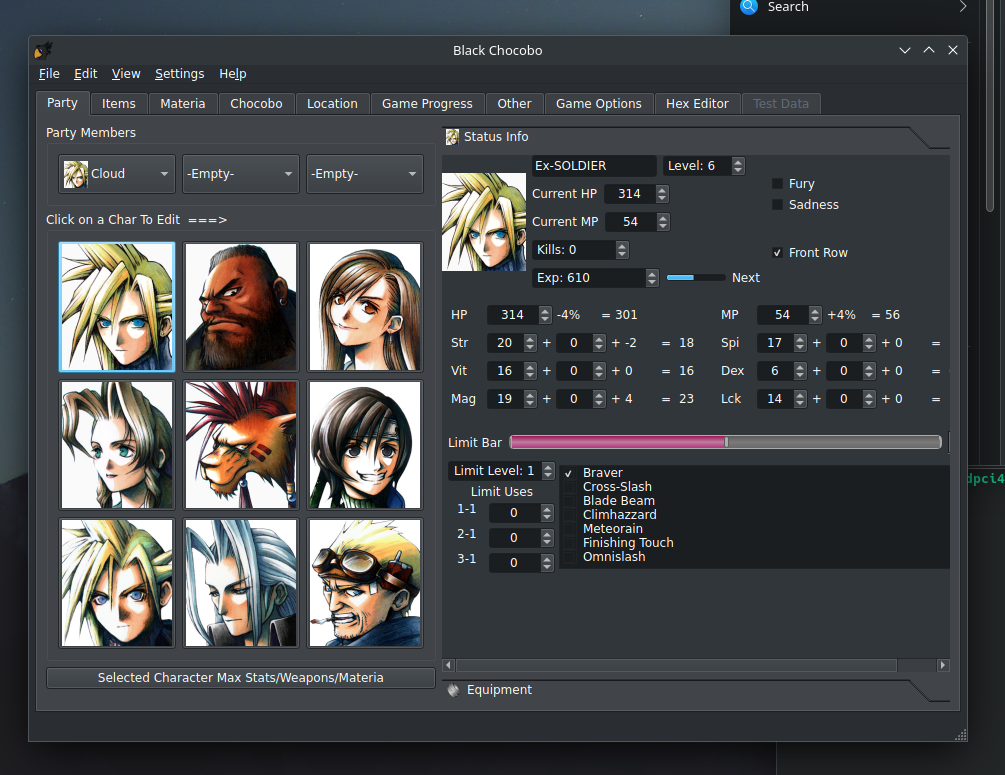Open the third party slot -Empty- dropdown
The image size is (1005, 775).
(x=365, y=174)
